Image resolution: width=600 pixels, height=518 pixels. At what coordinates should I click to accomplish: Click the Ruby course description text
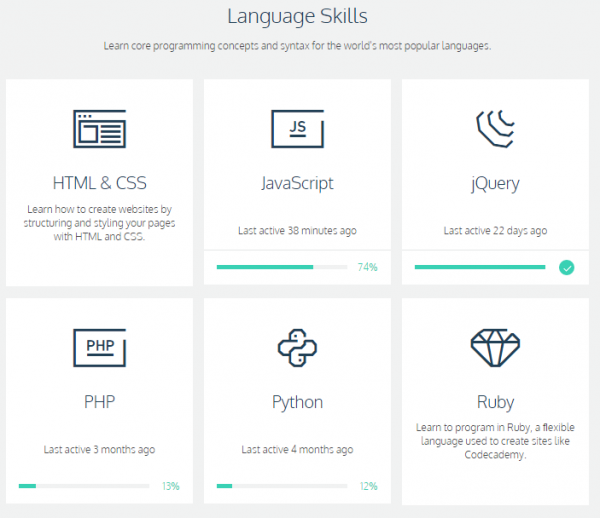pos(495,441)
